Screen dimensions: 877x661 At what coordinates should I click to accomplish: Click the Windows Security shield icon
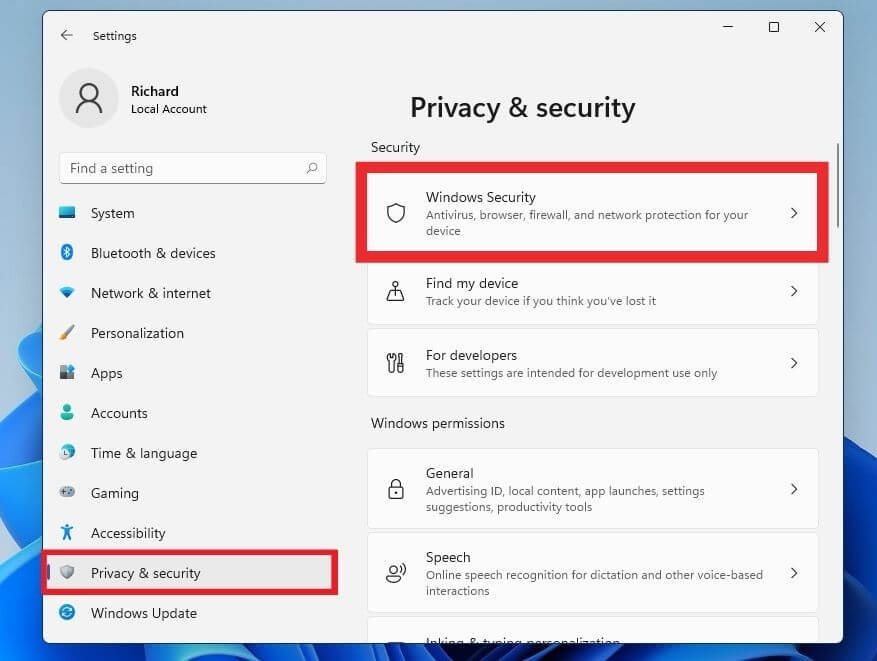point(396,213)
